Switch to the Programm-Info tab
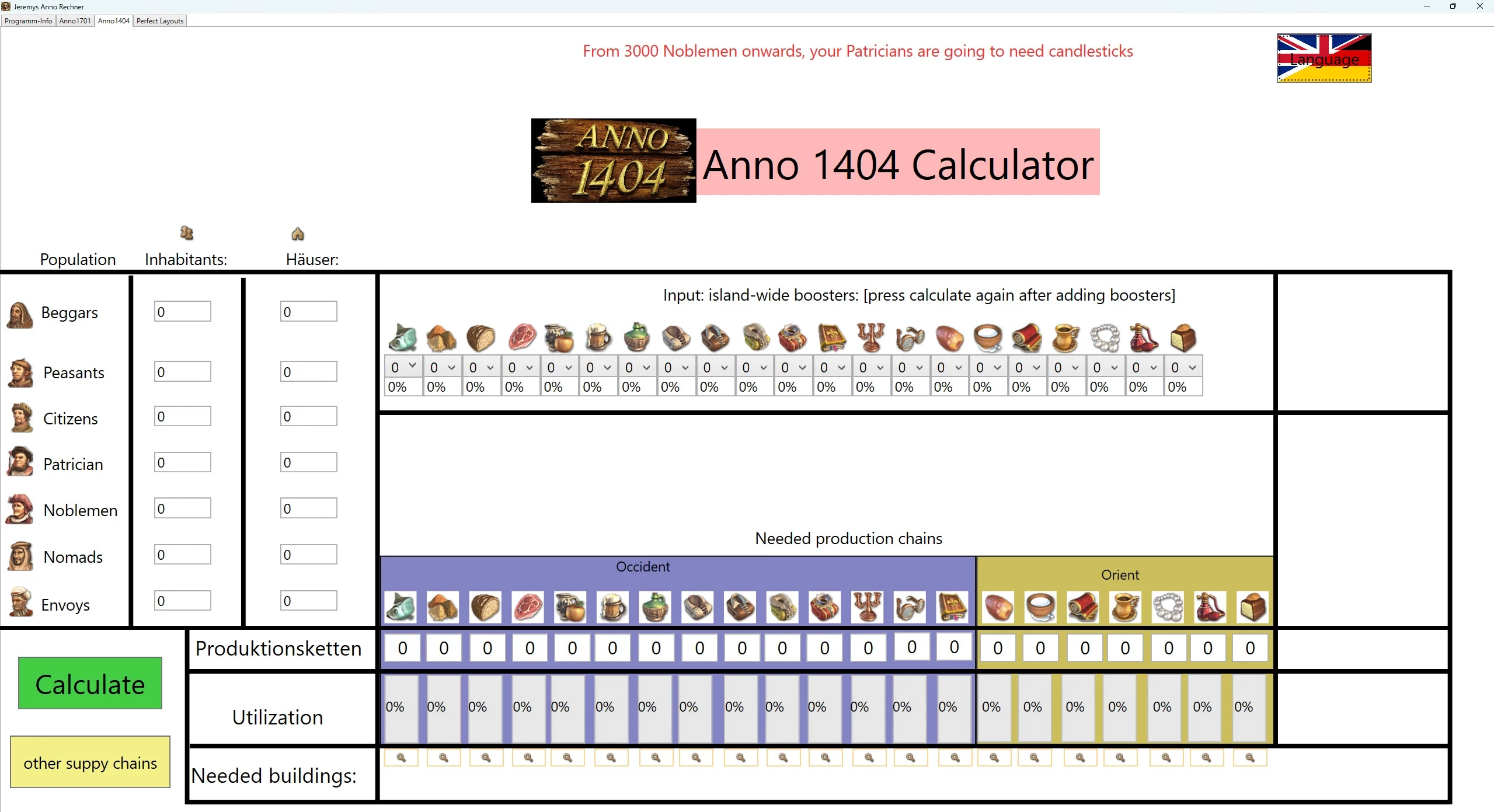The width and height of the screenshot is (1494, 812). point(28,20)
